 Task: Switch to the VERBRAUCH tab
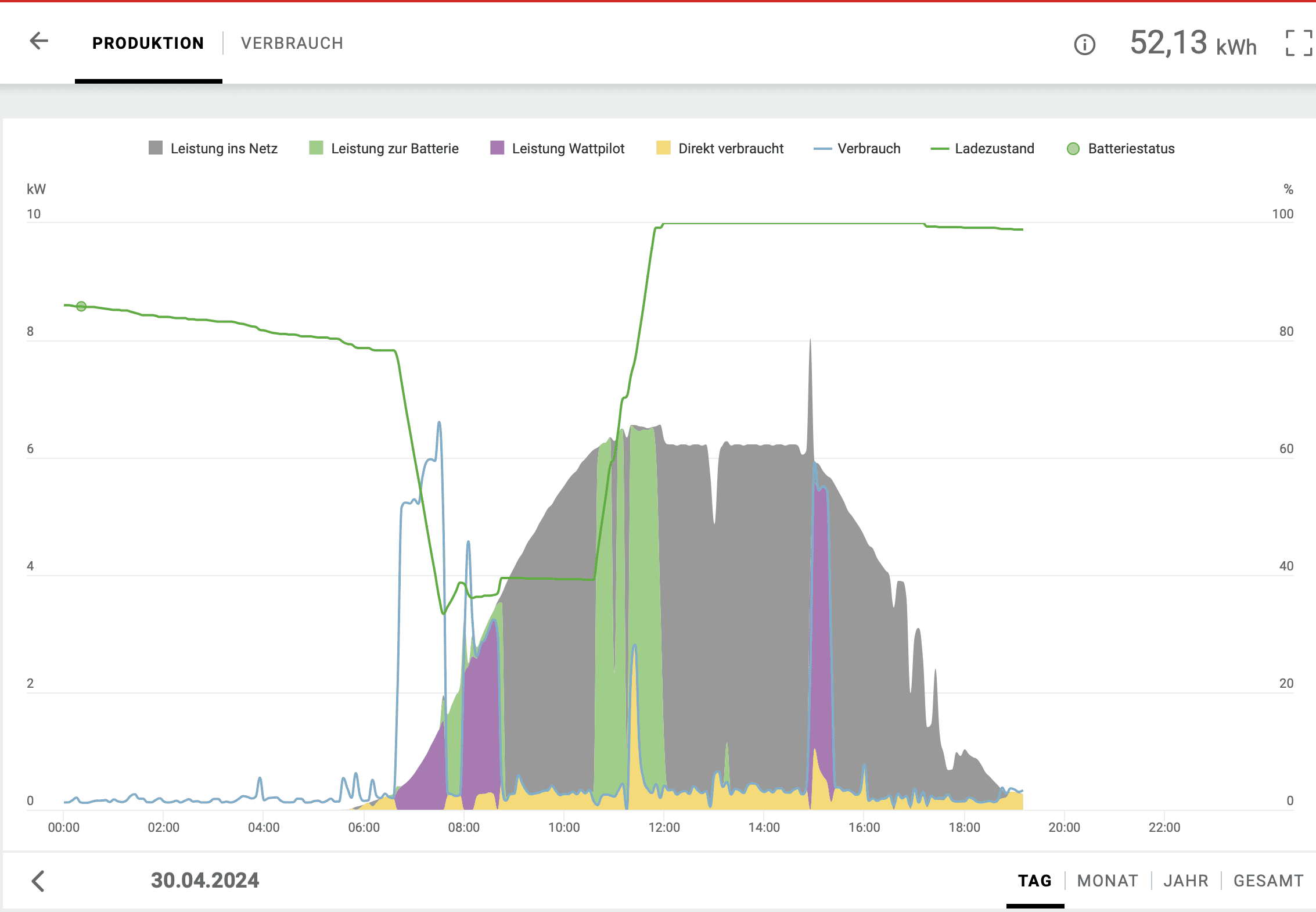click(x=292, y=44)
